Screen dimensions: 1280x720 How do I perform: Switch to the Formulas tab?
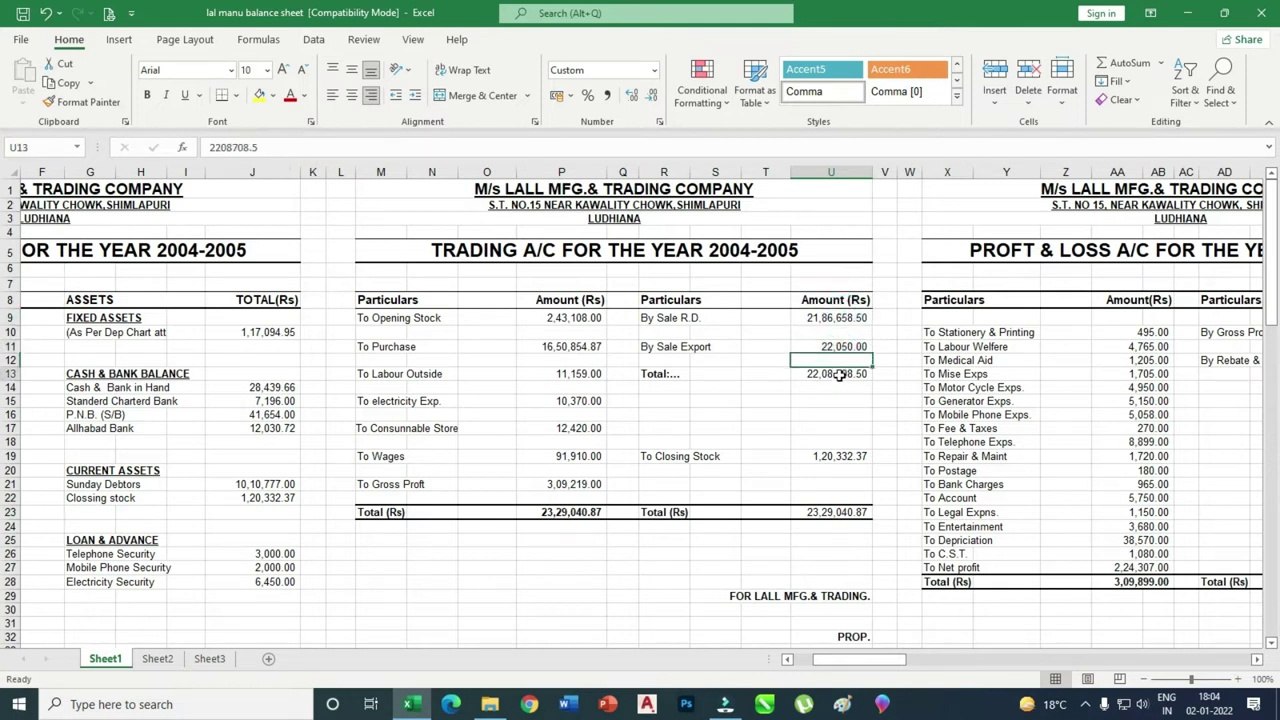258,39
